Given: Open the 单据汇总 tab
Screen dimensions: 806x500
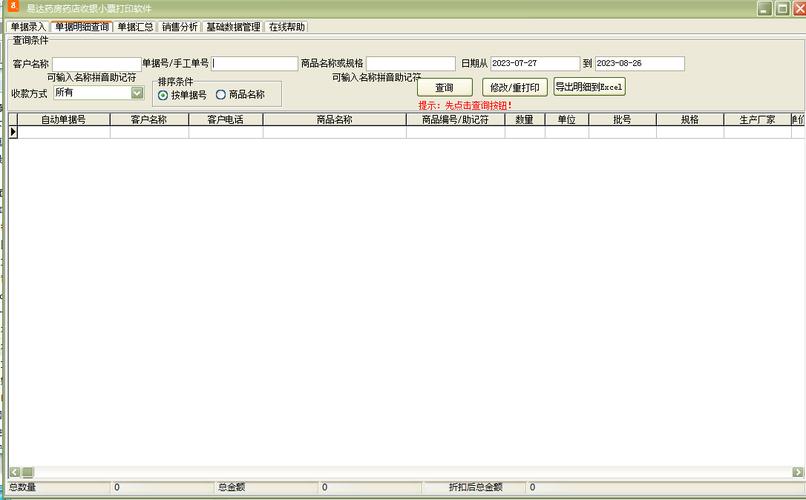Looking at the screenshot, I should pos(135,27).
